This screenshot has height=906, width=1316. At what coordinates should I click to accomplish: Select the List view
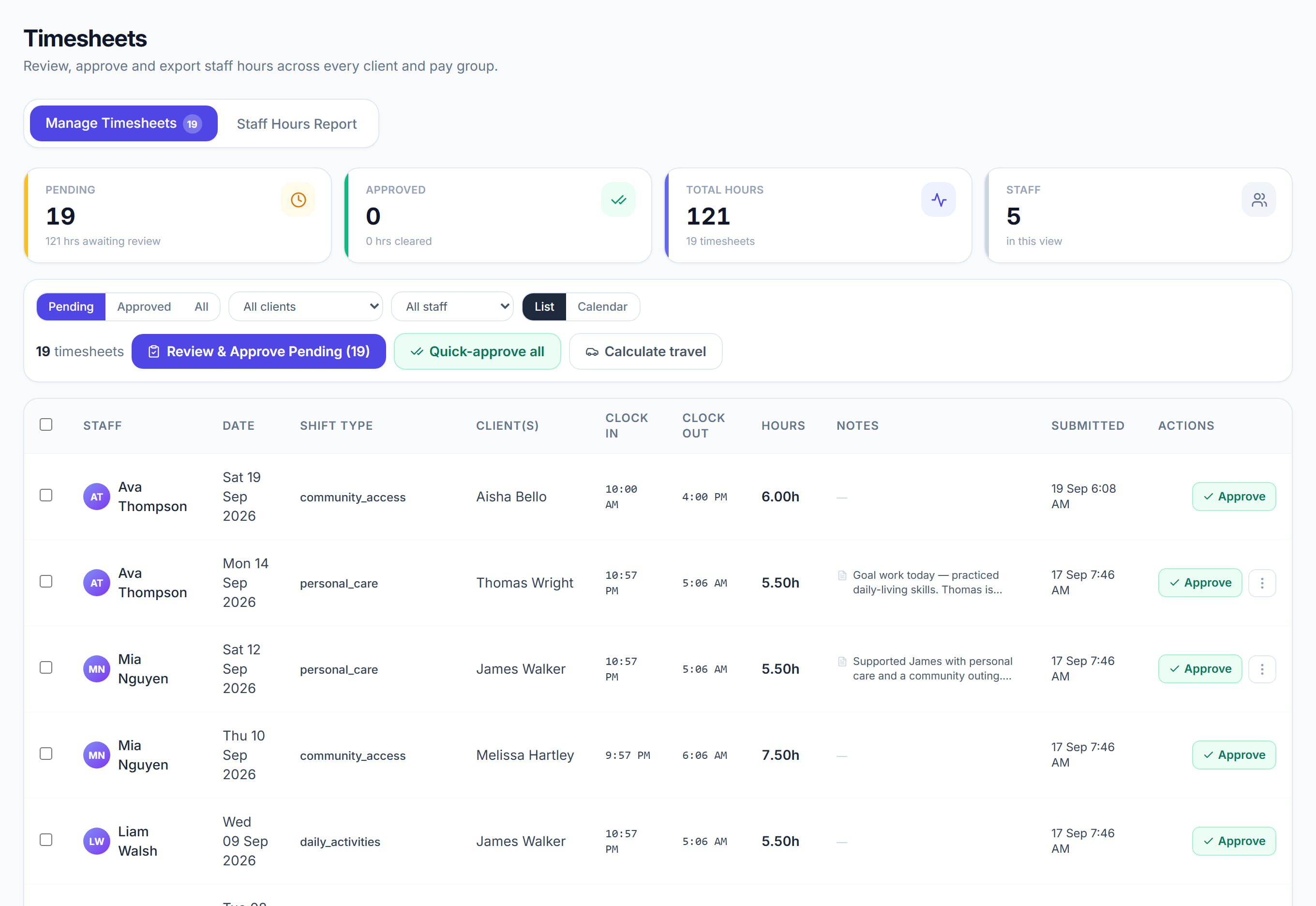tap(544, 306)
